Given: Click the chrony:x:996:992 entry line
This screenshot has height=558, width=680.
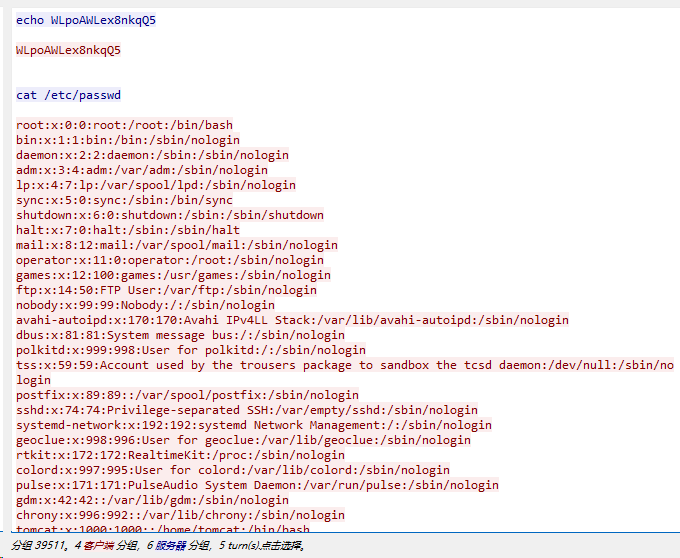Looking at the screenshot, I should click(x=180, y=515).
